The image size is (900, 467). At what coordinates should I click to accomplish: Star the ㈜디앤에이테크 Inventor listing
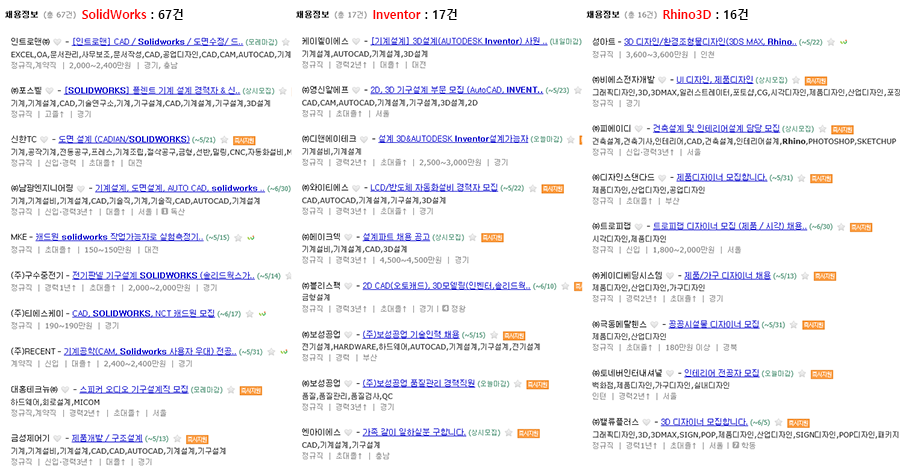pyautogui.click(x=571, y=139)
